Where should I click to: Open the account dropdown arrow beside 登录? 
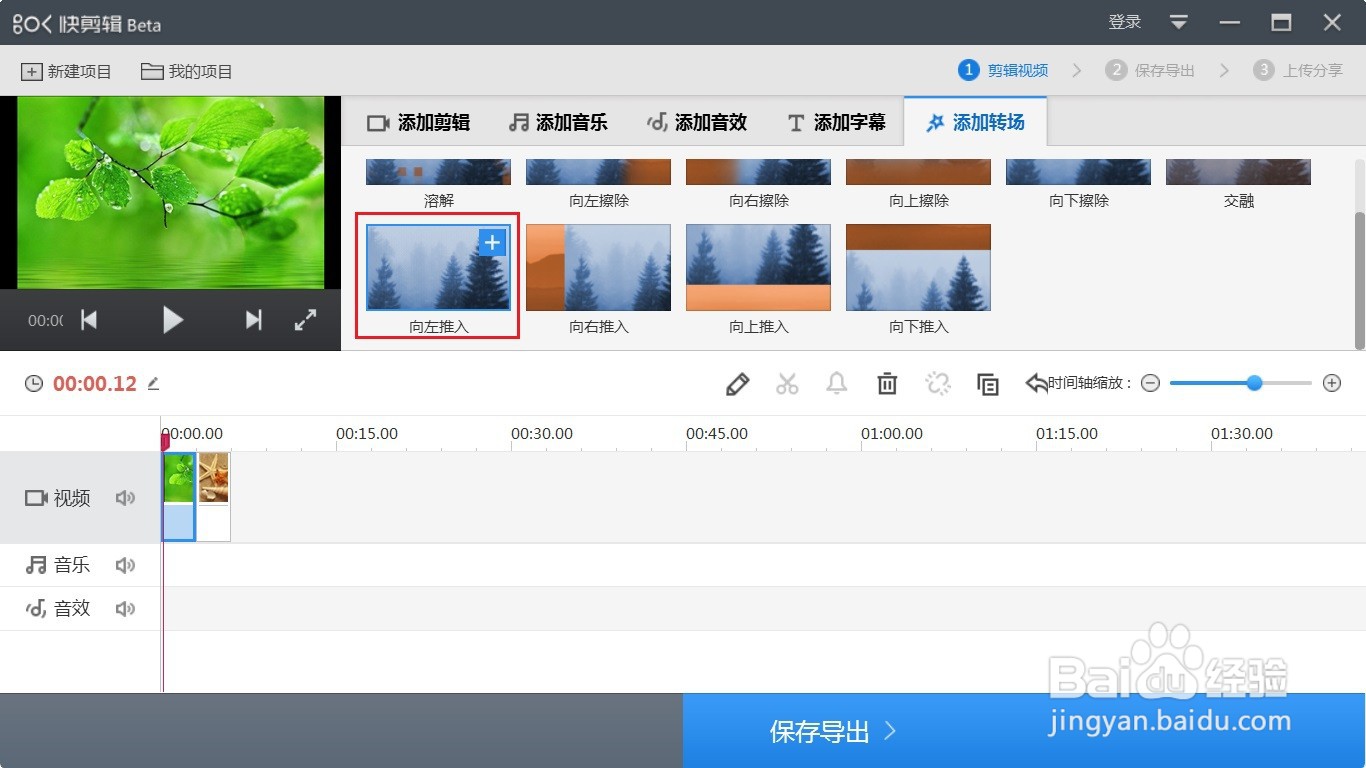point(1178,21)
